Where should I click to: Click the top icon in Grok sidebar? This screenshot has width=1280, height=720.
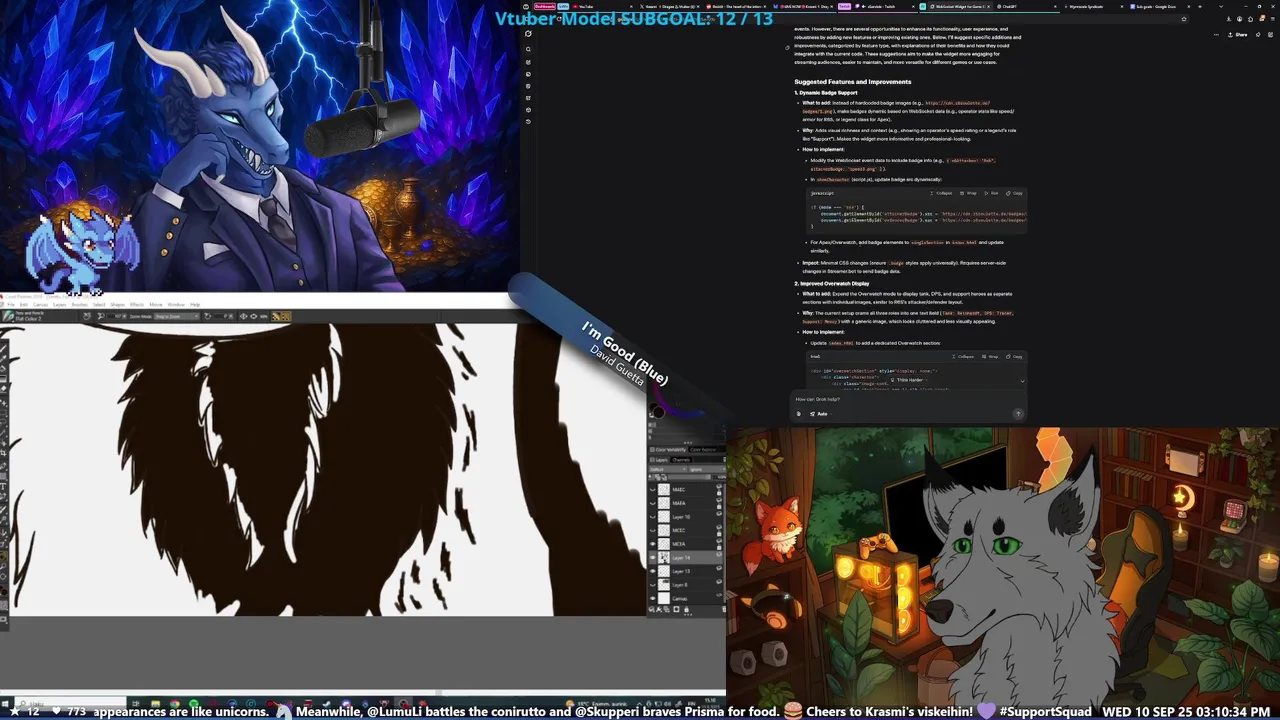[528, 34]
